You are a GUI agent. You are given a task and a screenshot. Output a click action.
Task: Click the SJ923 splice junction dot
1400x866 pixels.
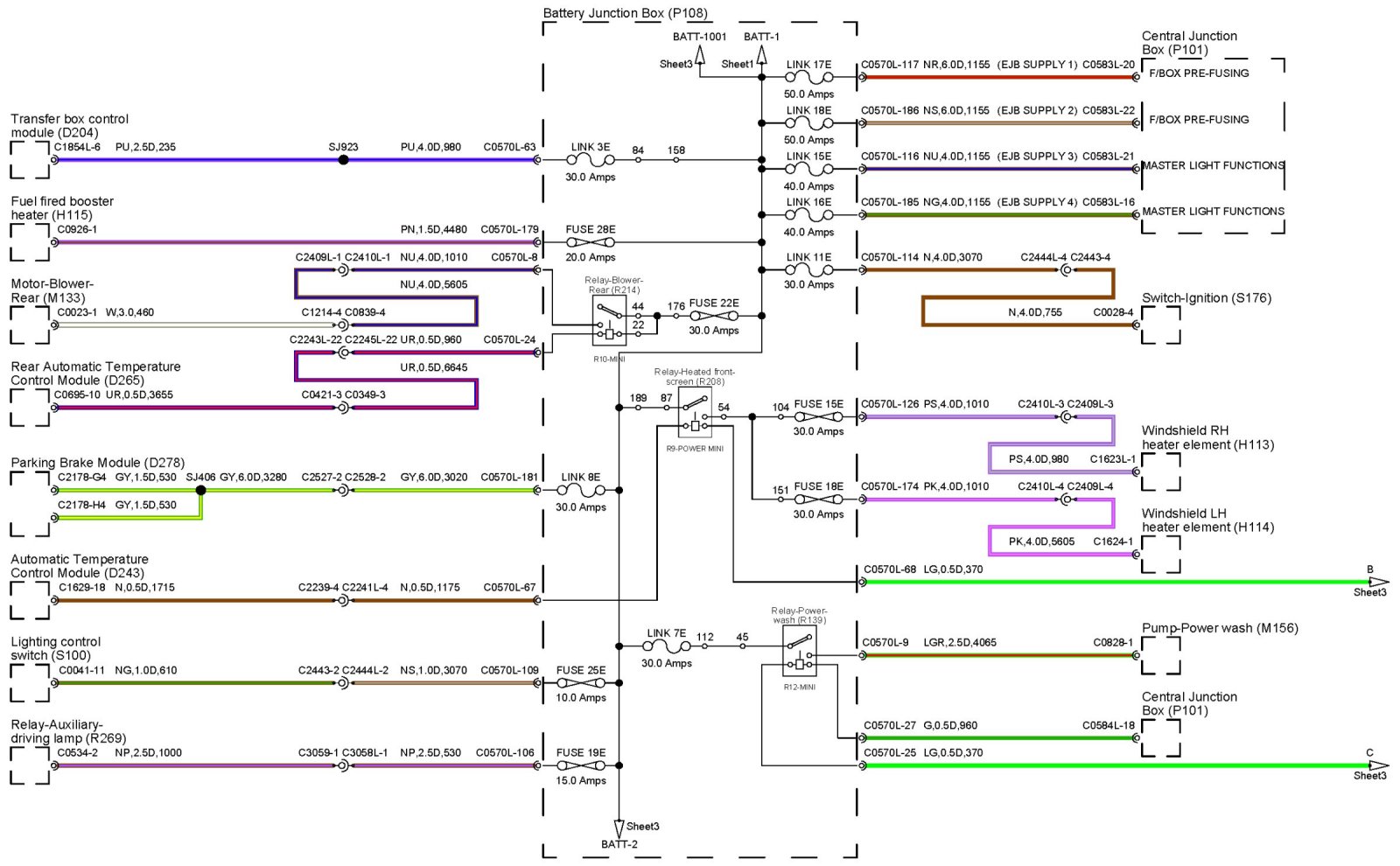pyautogui.click(x=344, y=160)
